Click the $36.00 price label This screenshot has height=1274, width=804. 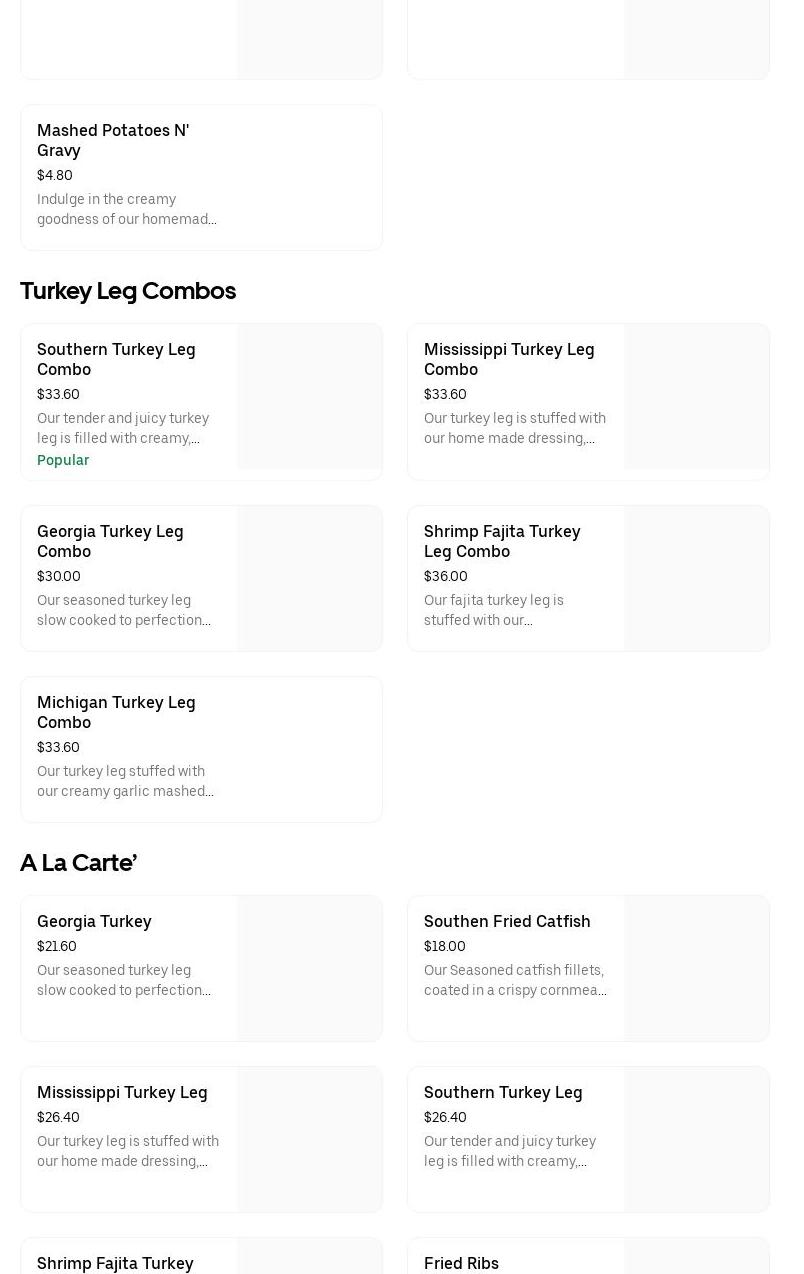446,576
